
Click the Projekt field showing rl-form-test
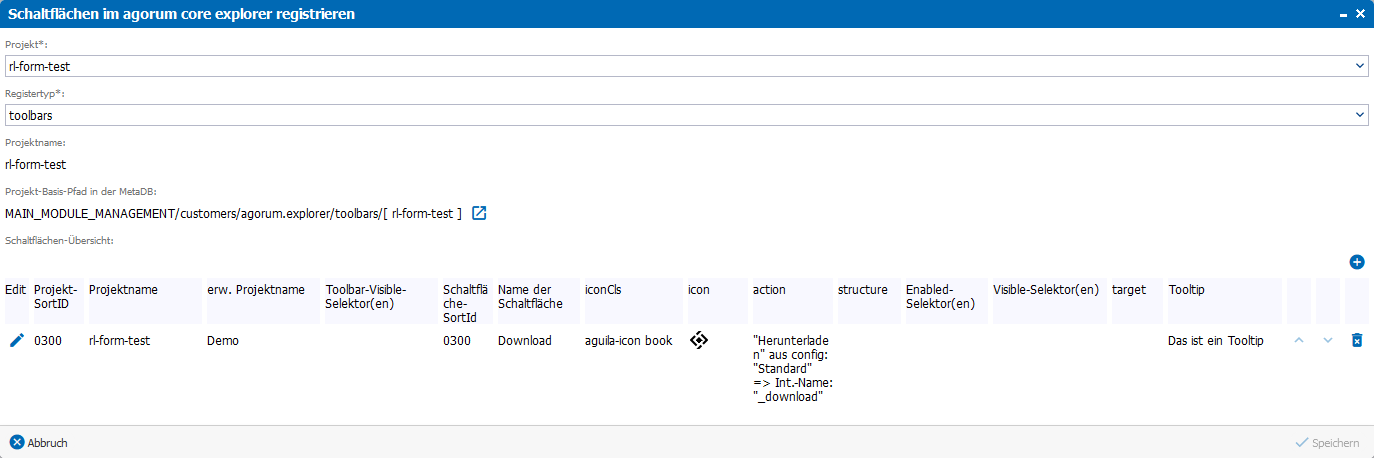pyautogui.click(x=686, y=66)
